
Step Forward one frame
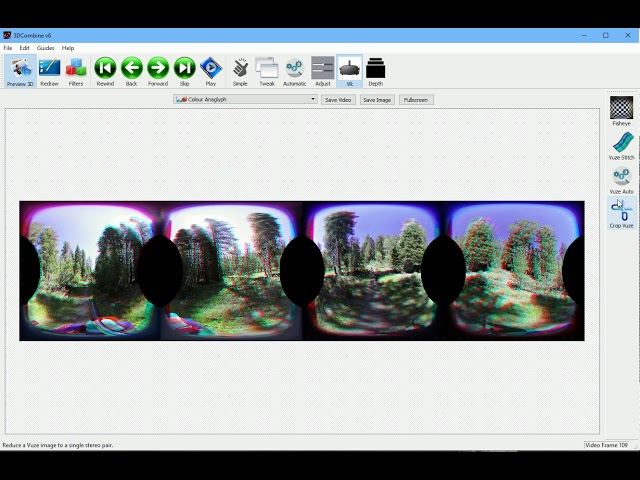[158, 71]
